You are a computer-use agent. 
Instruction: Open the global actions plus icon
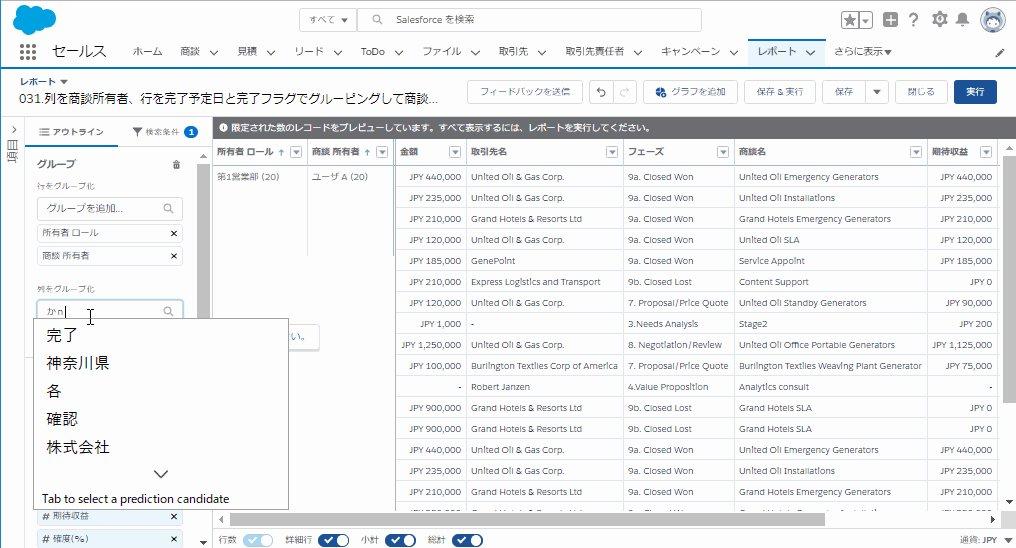click(890, 19)
